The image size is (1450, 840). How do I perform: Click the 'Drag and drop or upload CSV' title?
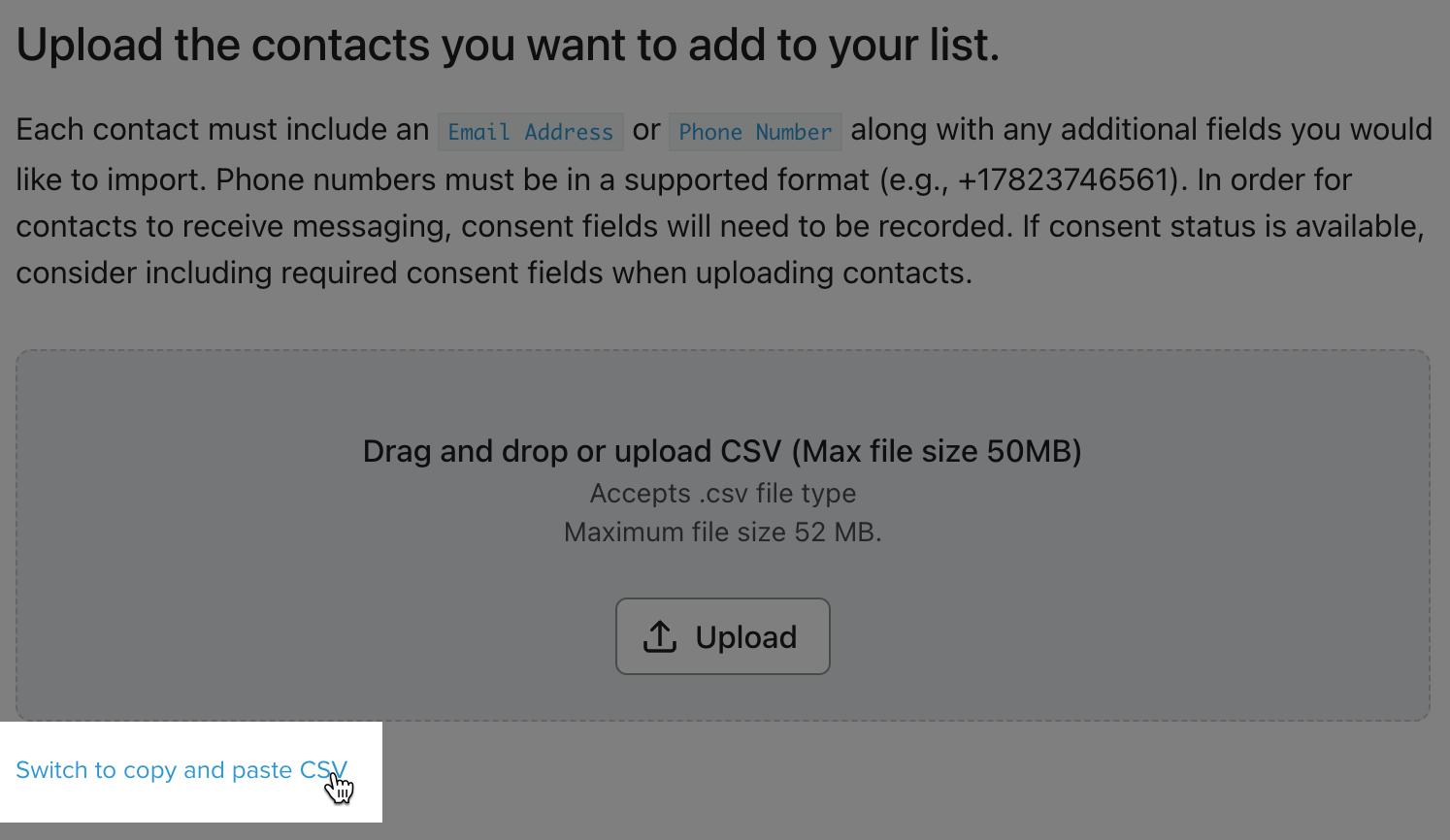coord(573,452)
